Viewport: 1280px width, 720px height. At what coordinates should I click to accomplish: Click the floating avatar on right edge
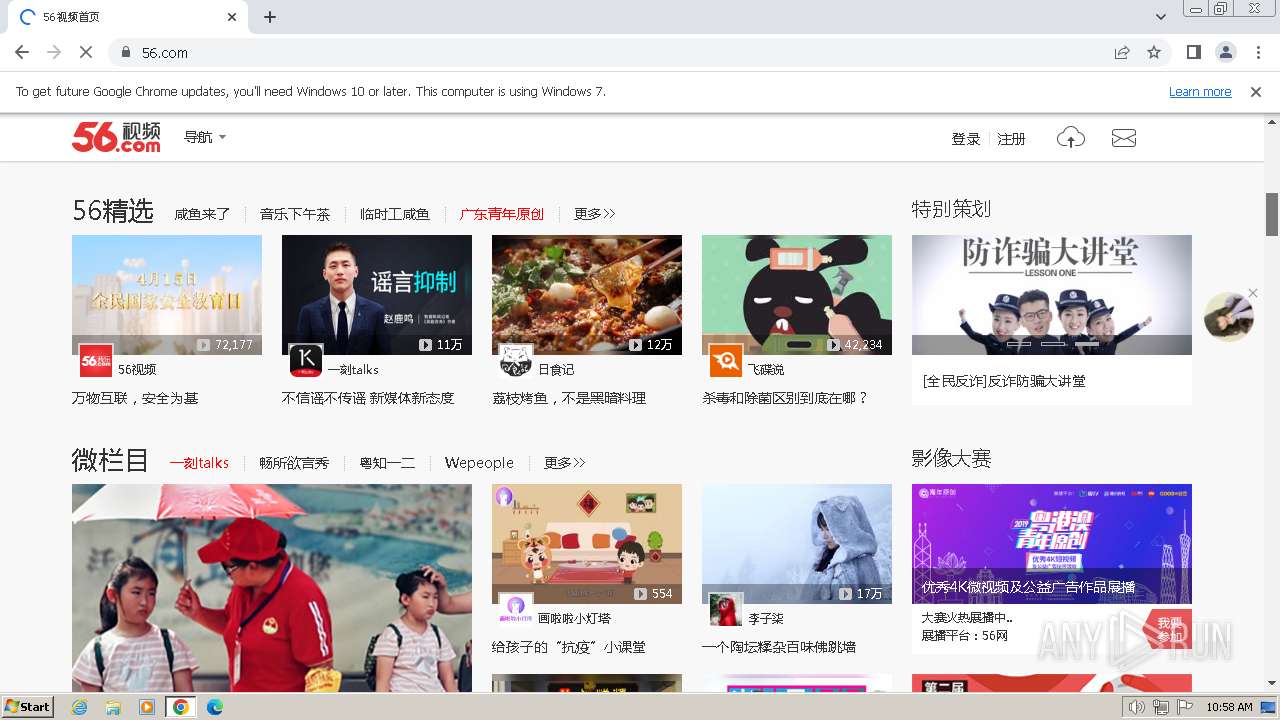point(1228,317)
